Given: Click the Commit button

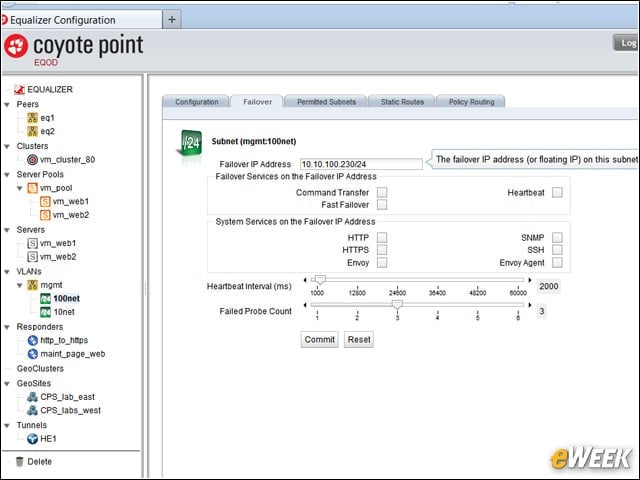Looking at the screenshot, I should coord(320,340).
